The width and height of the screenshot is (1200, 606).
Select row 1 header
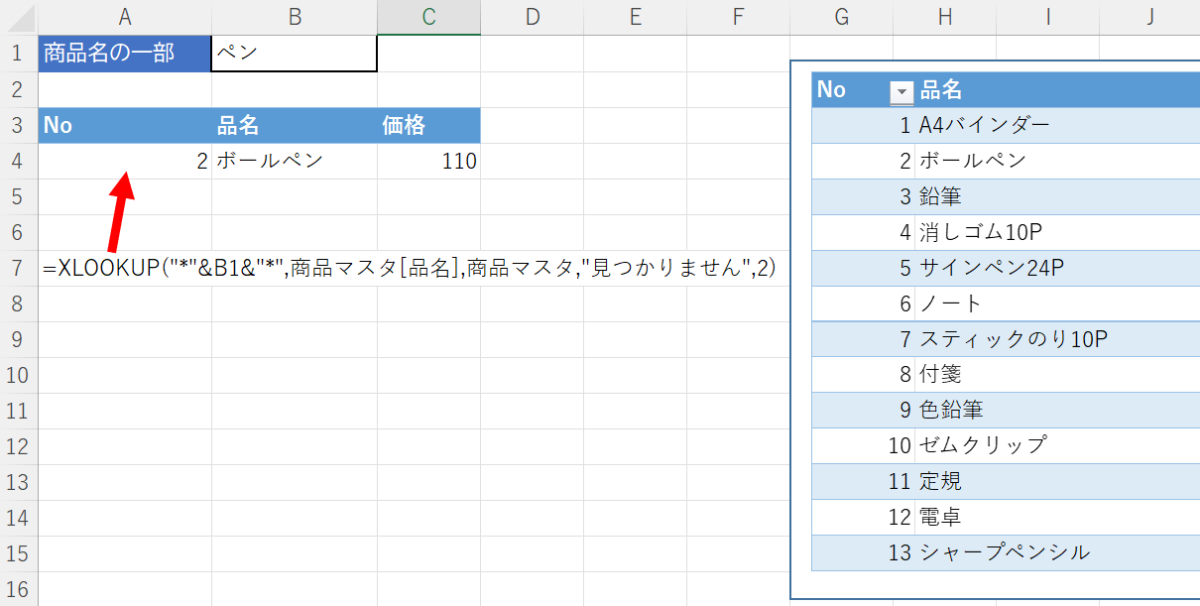pos(19,53)
